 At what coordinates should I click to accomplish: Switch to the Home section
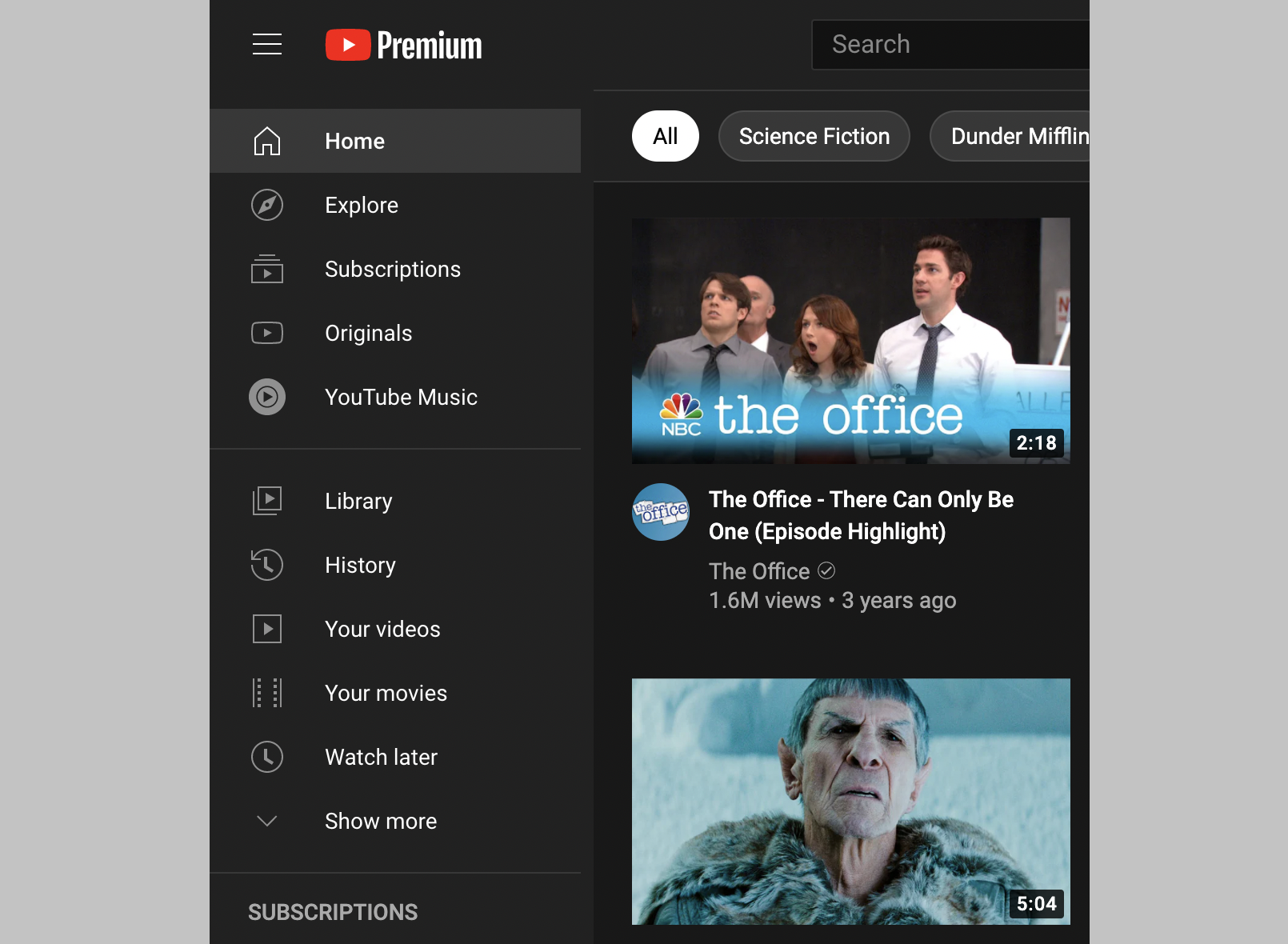pyautogui.click(x=354, y=141)
